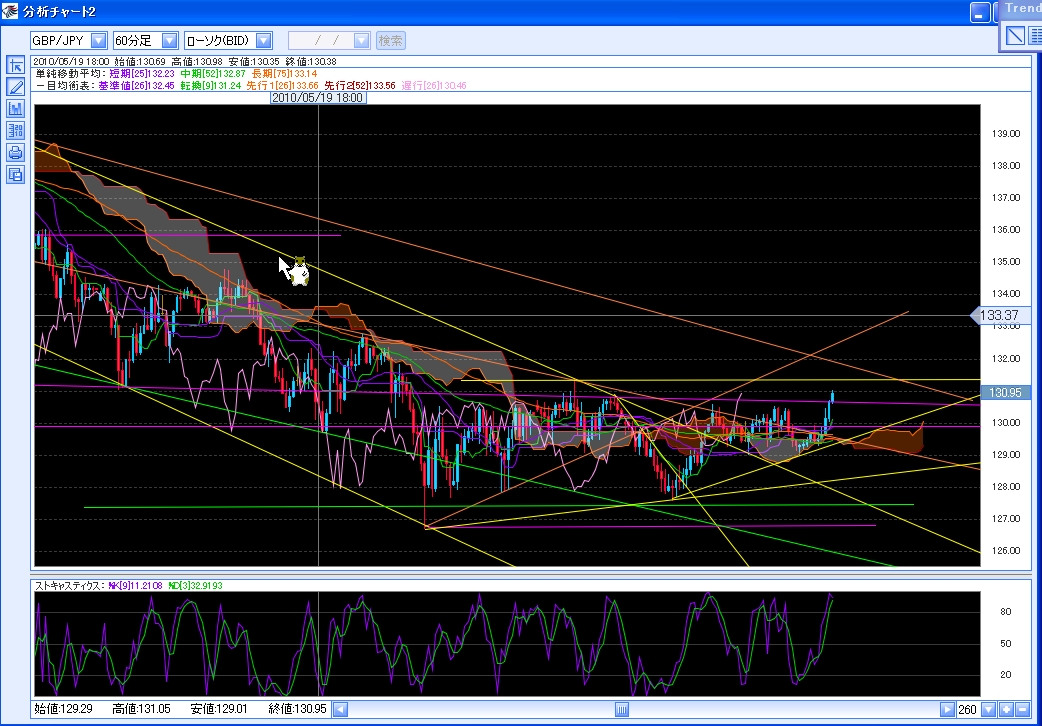Minimize the 分析チャート2 window
This screenshot has height=726, width=1042.
click(980, 13)
